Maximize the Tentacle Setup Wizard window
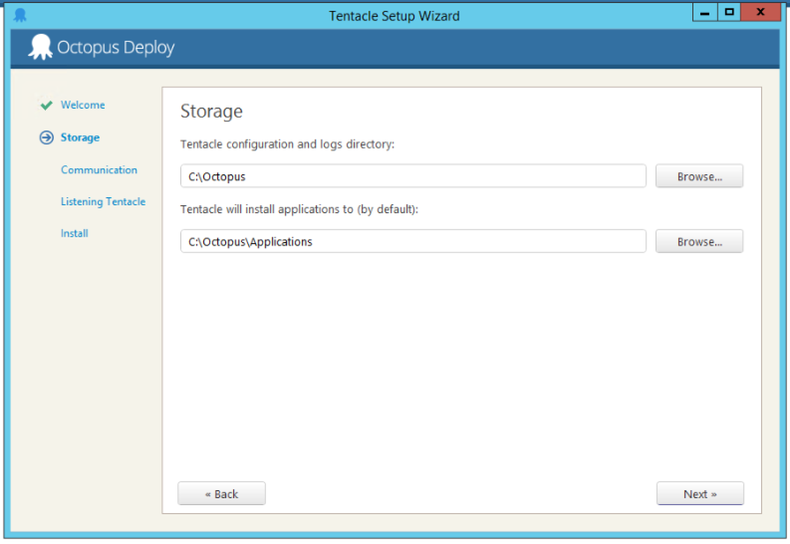Image resolution: width=790 pixels, height=544 pixels. click(729, 12)
